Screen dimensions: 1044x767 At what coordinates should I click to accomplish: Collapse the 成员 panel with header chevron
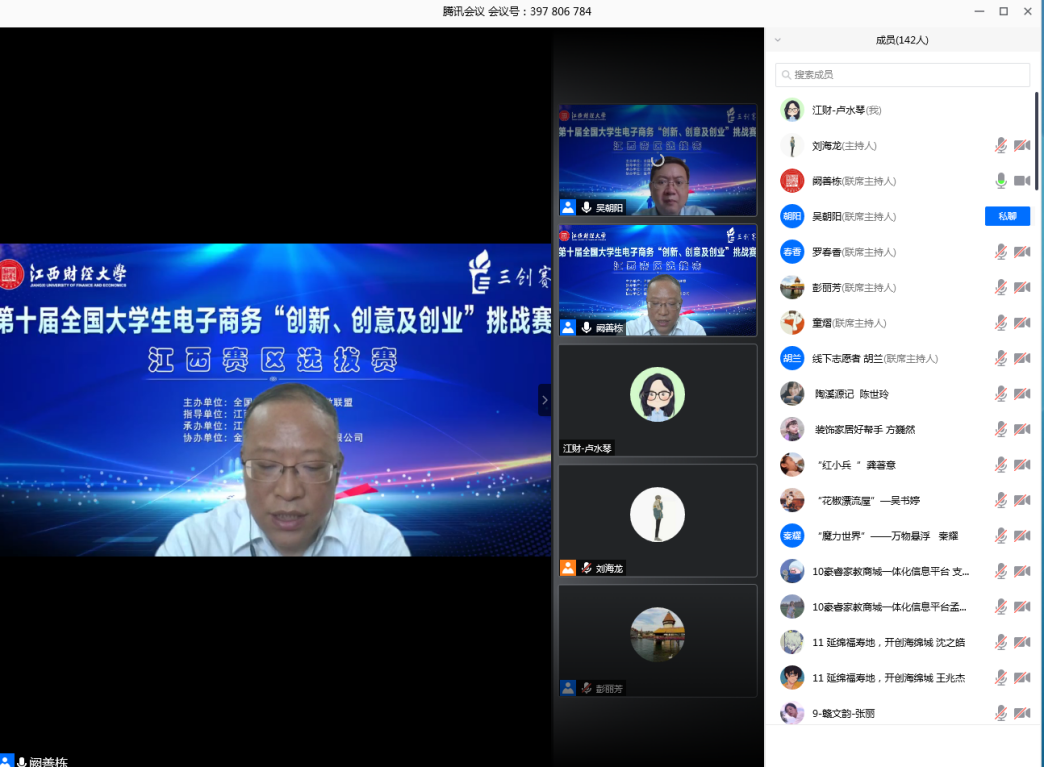click(x=777, y=40)
